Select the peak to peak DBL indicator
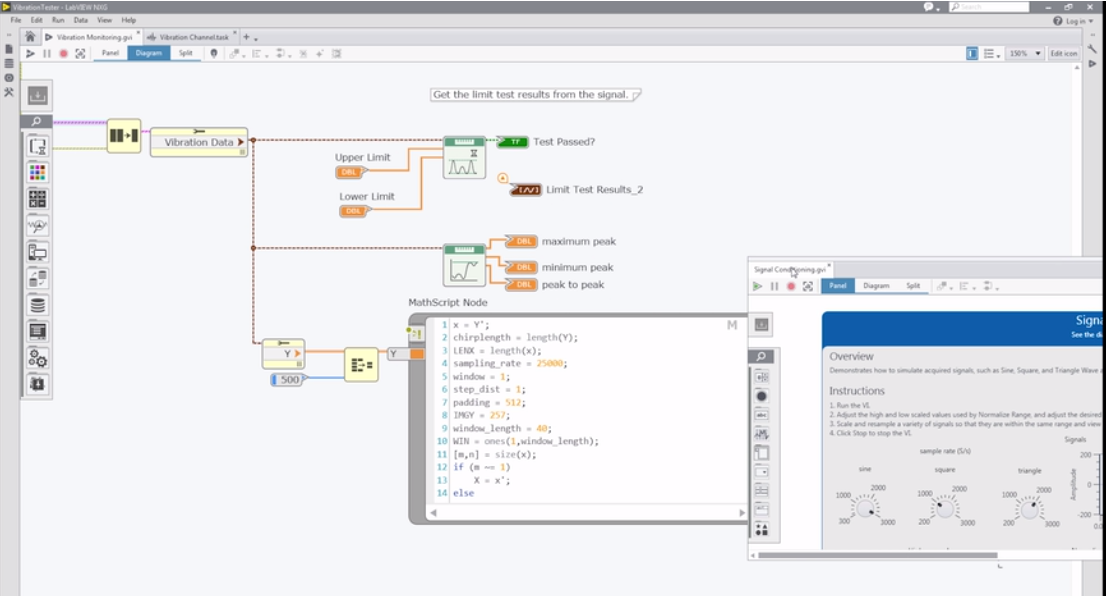 [x=522, y=284]
